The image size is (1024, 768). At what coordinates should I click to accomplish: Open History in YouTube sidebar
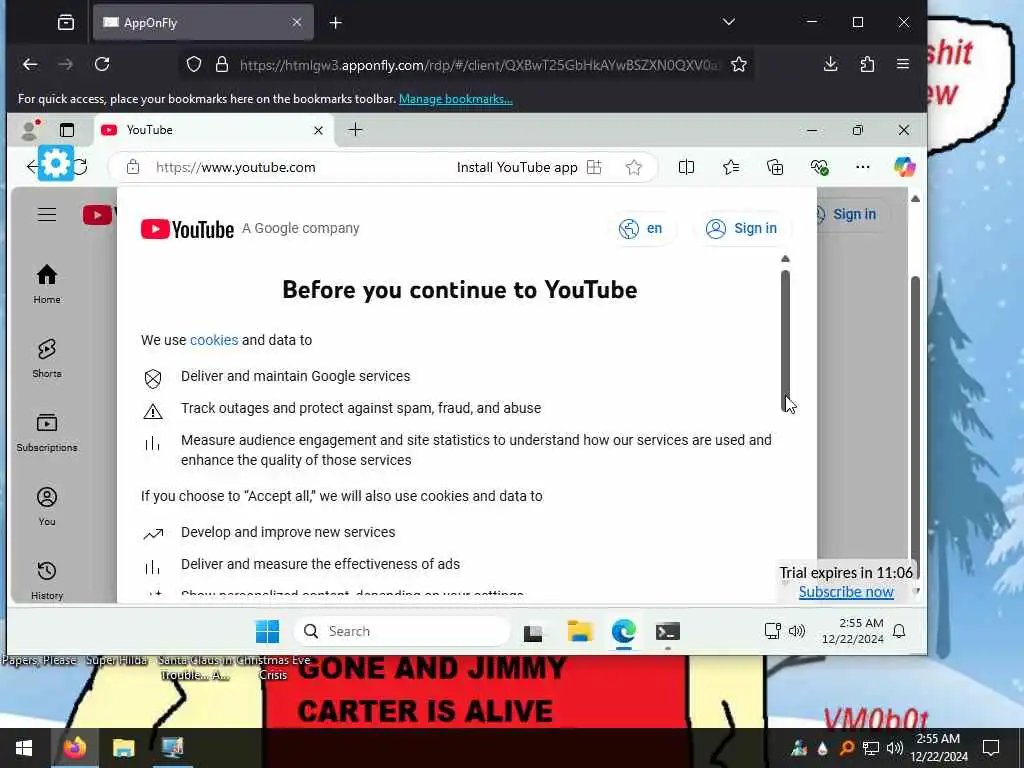coord(47,580)
